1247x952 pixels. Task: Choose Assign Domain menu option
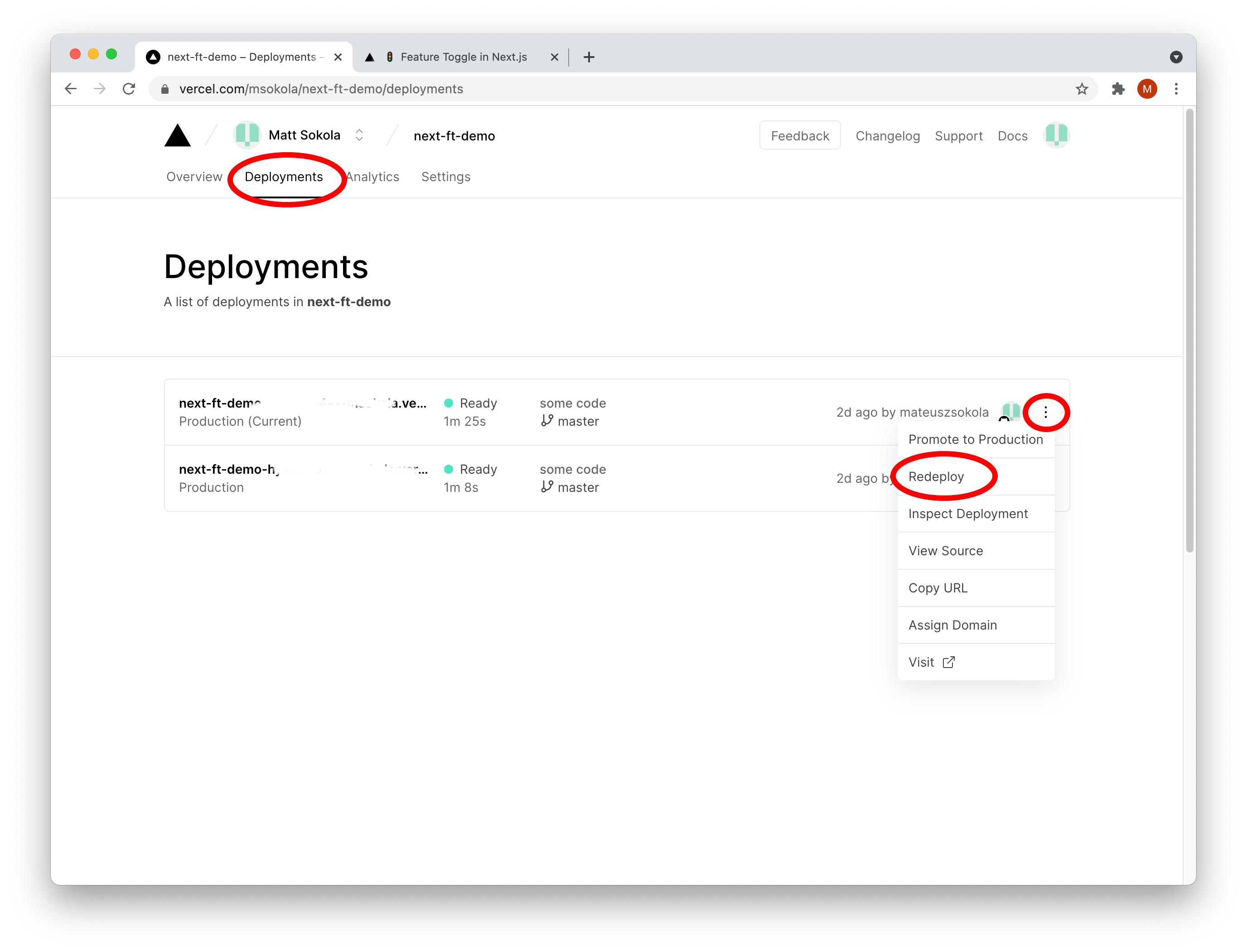pos(976,625)
